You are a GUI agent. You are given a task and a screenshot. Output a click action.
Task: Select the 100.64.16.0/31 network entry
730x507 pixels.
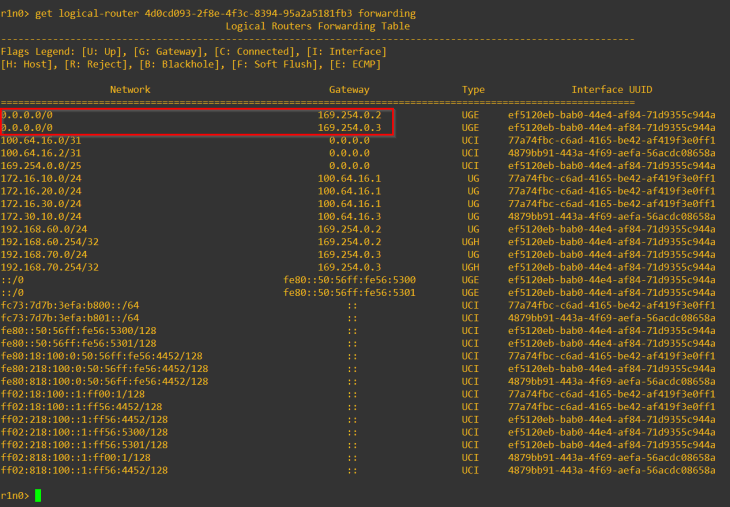pos(42,140)
